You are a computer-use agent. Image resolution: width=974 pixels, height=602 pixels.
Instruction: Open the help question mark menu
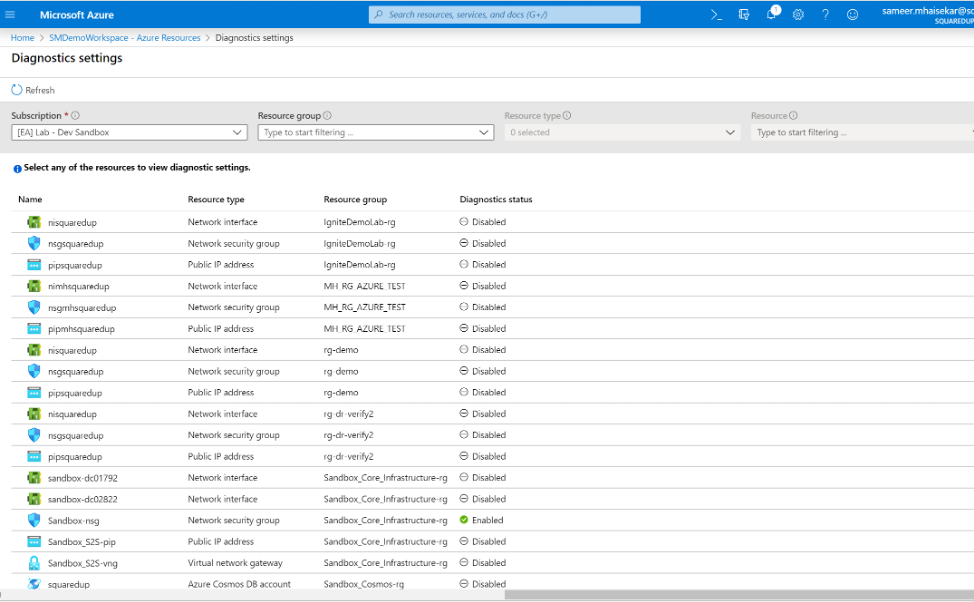[825, 14]
